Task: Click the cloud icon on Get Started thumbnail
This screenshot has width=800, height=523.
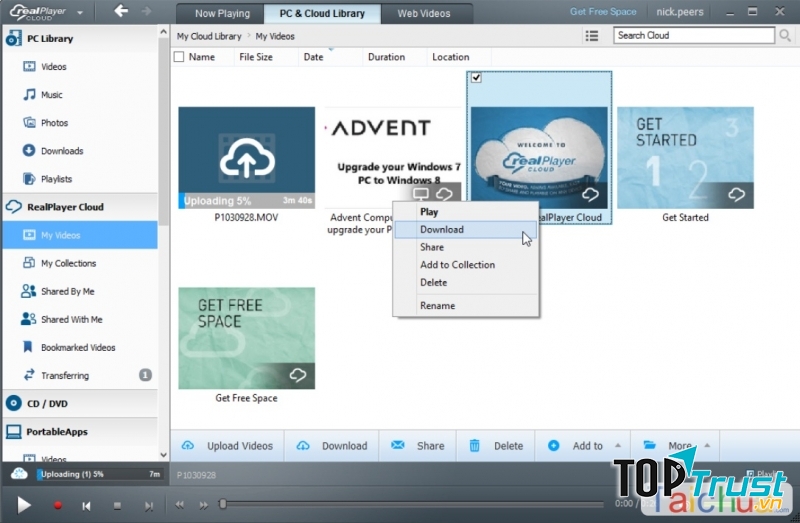Action: tap(736, 194)
